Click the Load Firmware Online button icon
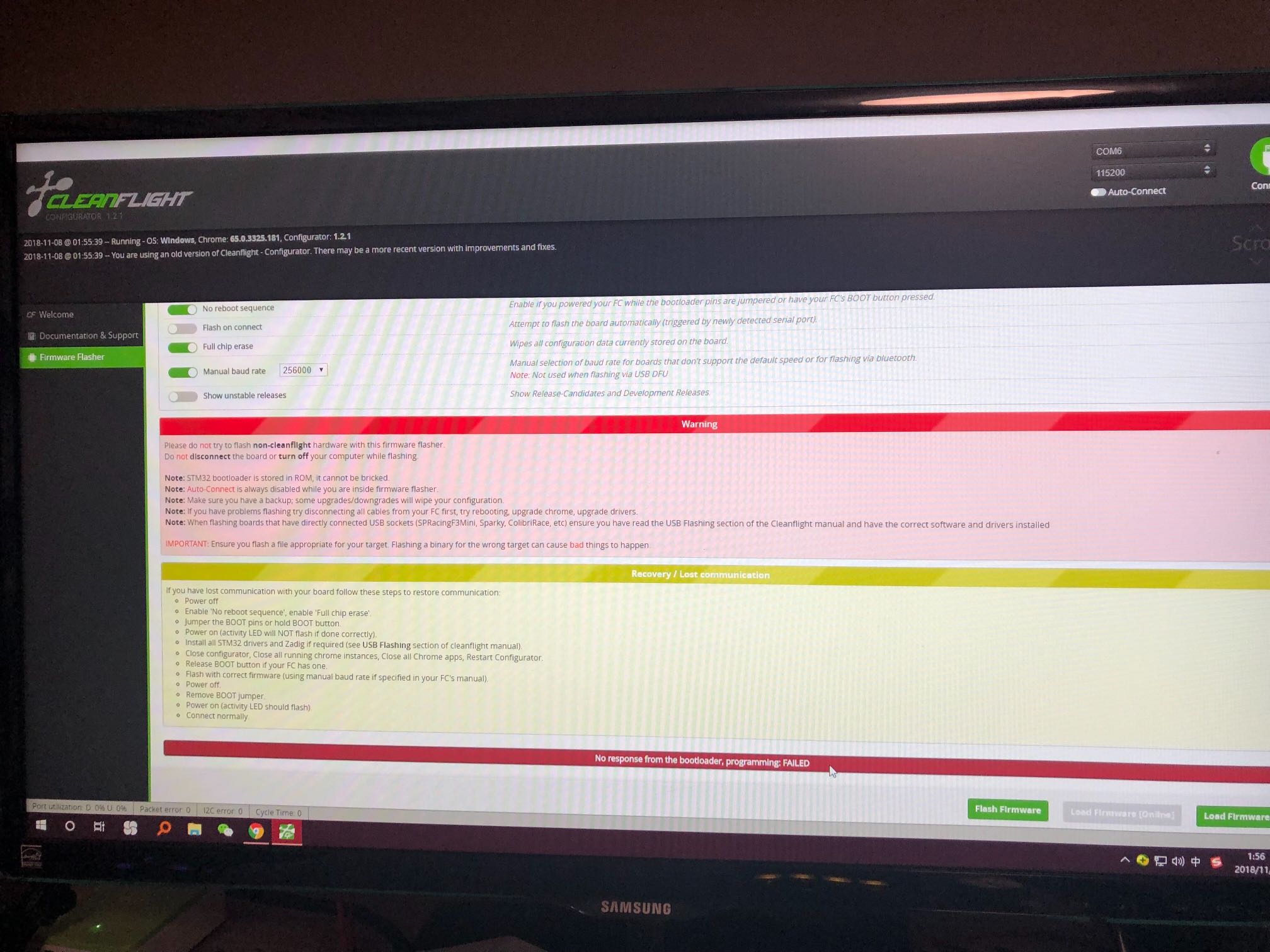 [1118, 810]
